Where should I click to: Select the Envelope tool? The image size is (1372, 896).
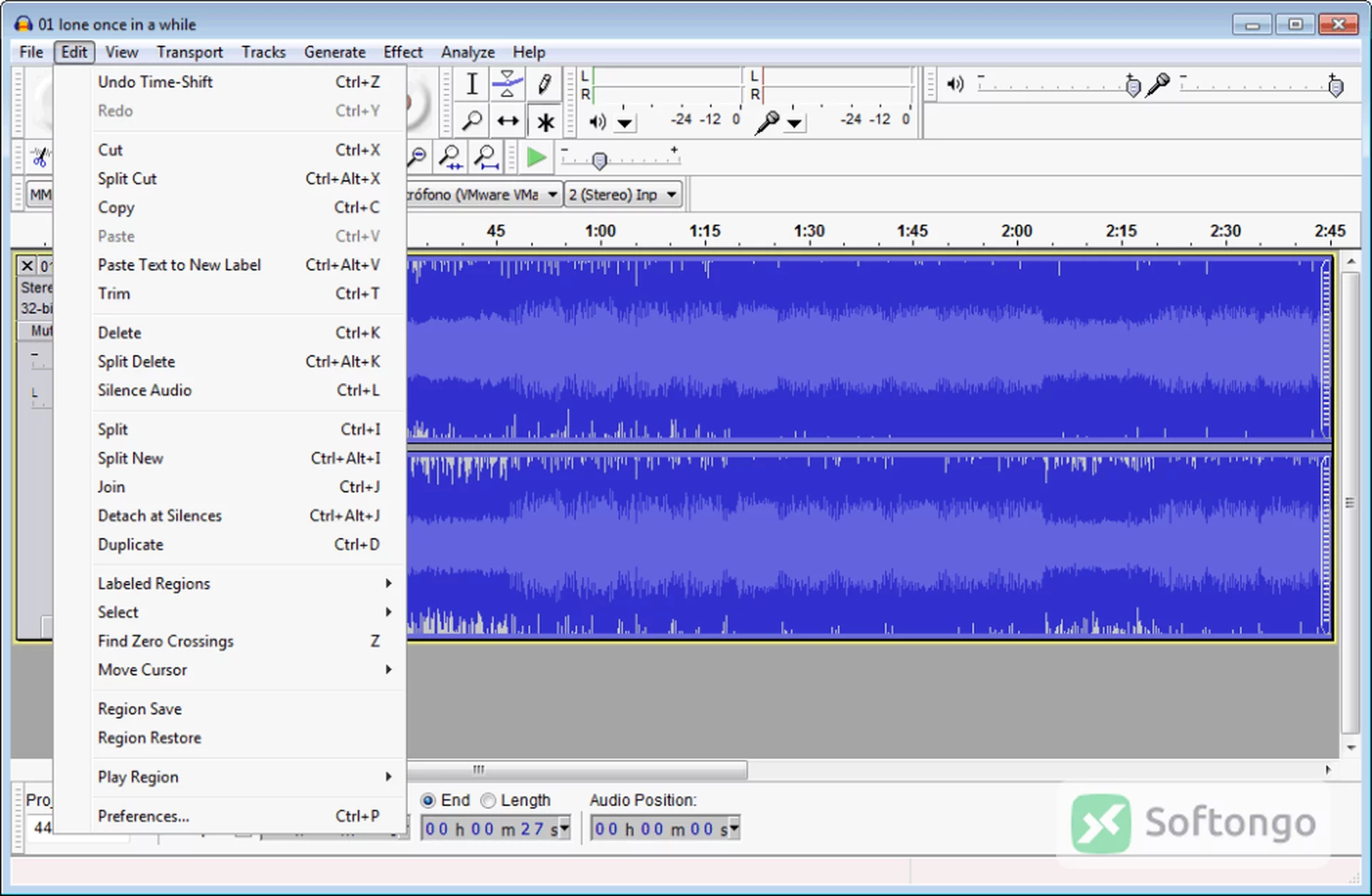tap(507, 84)
